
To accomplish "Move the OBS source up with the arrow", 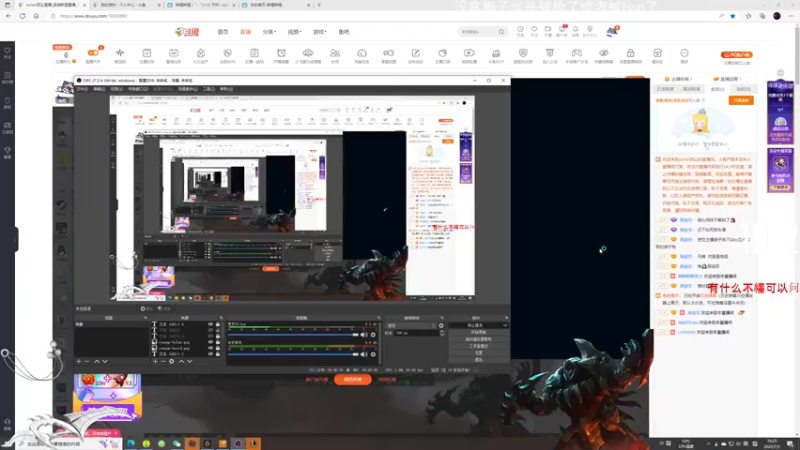I will coord(181,361).
